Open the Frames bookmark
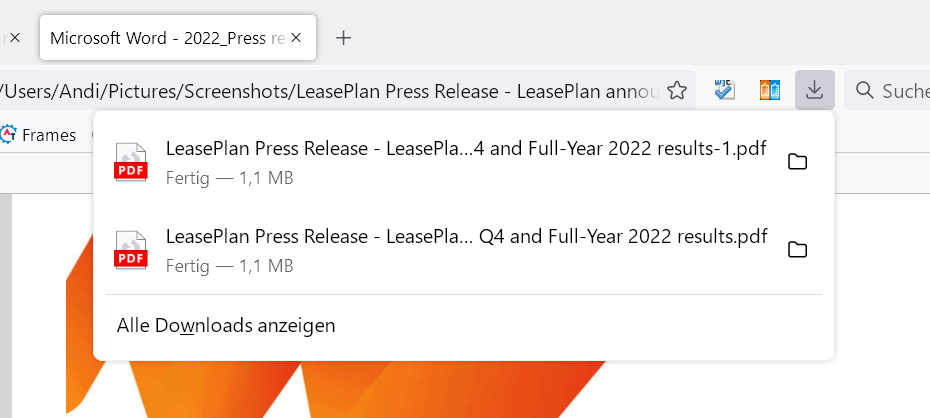 pyautogui.click(x=40, y=134)
